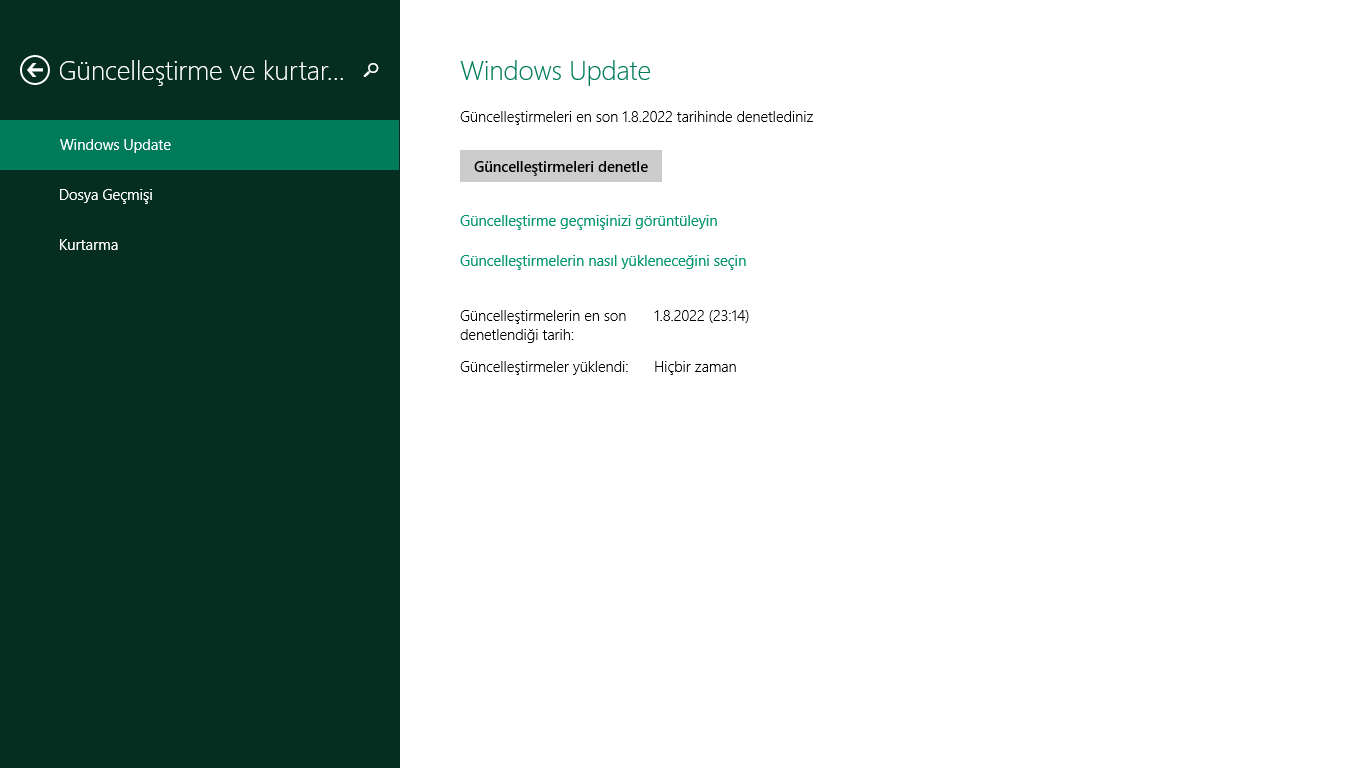Click the Güncelleştirme ve kurtar... header title
This screenshot has height=768, width=1366.
[202, 71]
